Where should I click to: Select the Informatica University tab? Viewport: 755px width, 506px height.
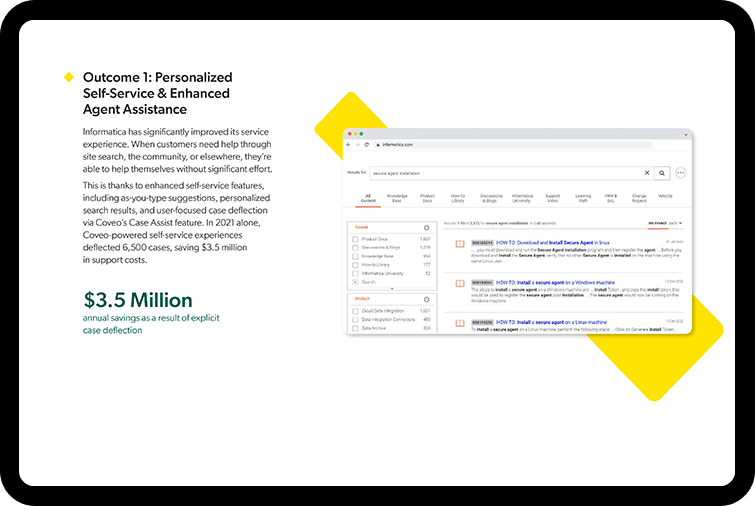coord(522,199)
